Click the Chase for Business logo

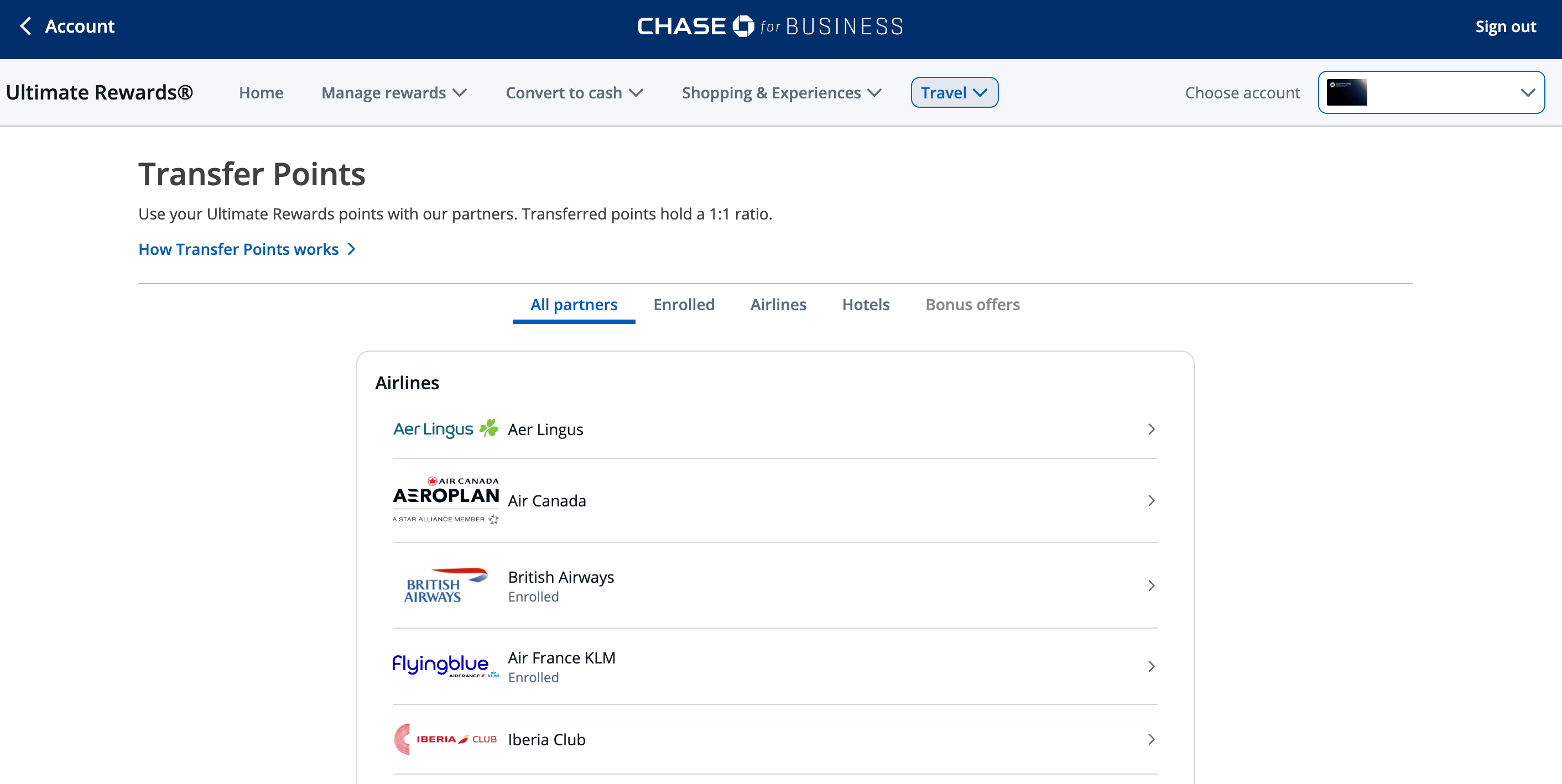point(769,26)
